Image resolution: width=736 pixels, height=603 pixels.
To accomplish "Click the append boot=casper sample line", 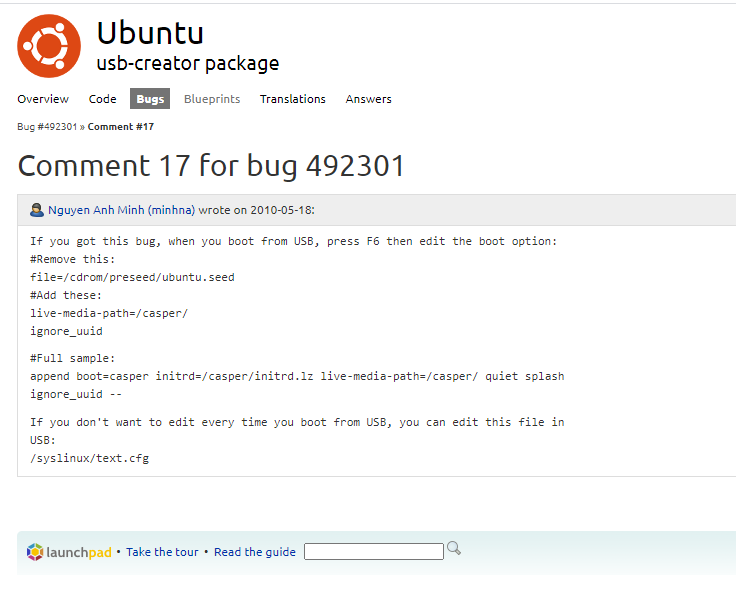I will pyautogui.click(x=297, y=376).
